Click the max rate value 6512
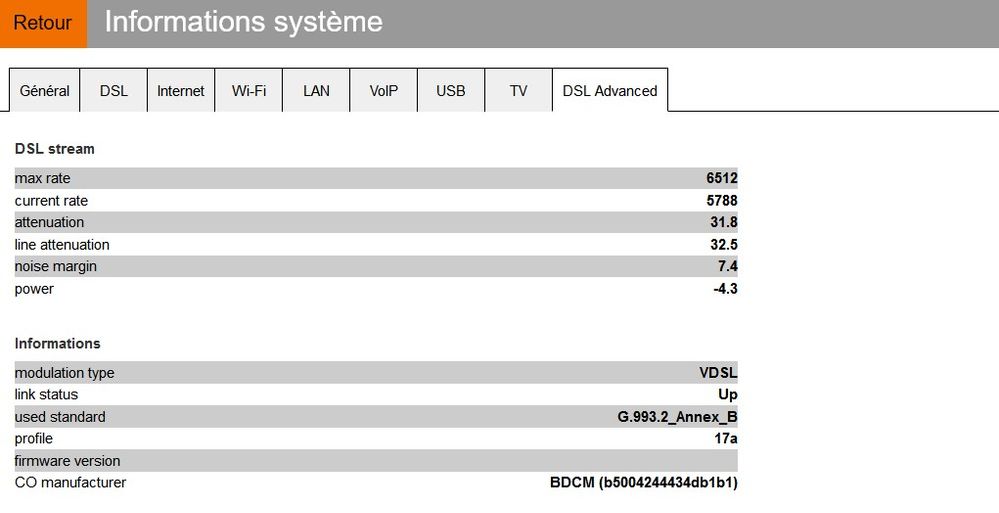999x513 pixels. point(721,179)
